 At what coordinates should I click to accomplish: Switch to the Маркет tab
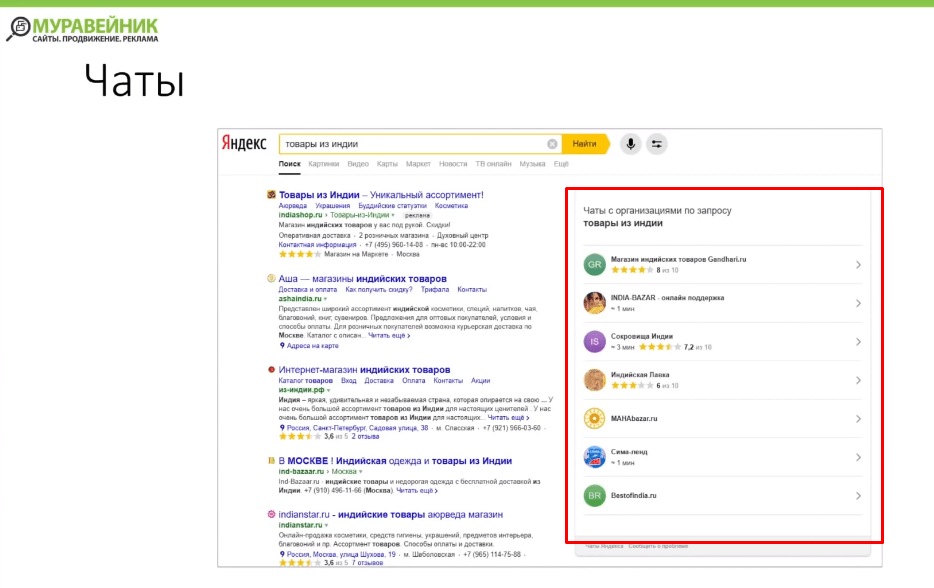coord(418,164)
